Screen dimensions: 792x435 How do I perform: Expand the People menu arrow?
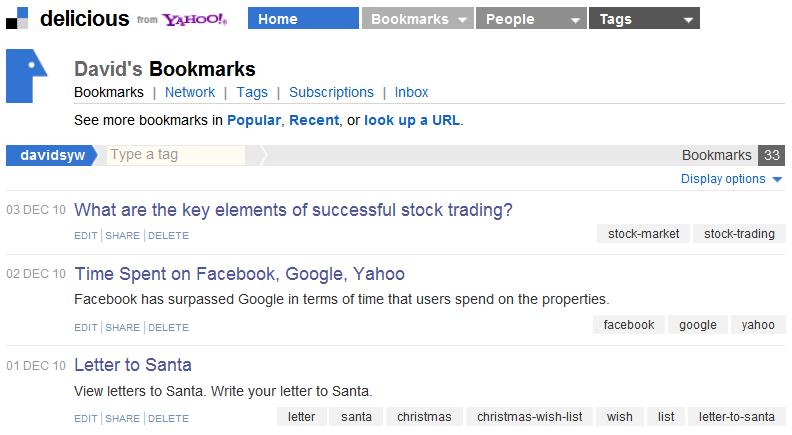pyautogui.click(x=575, y=20)
